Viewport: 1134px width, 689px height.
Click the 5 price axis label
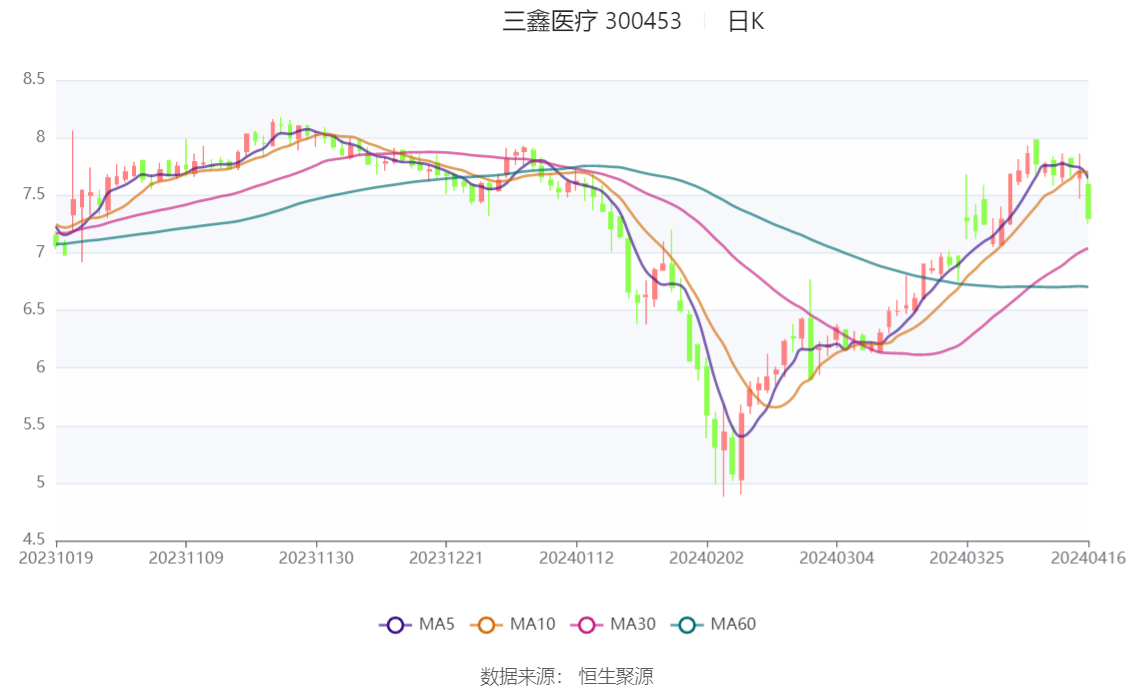(40, 482)
